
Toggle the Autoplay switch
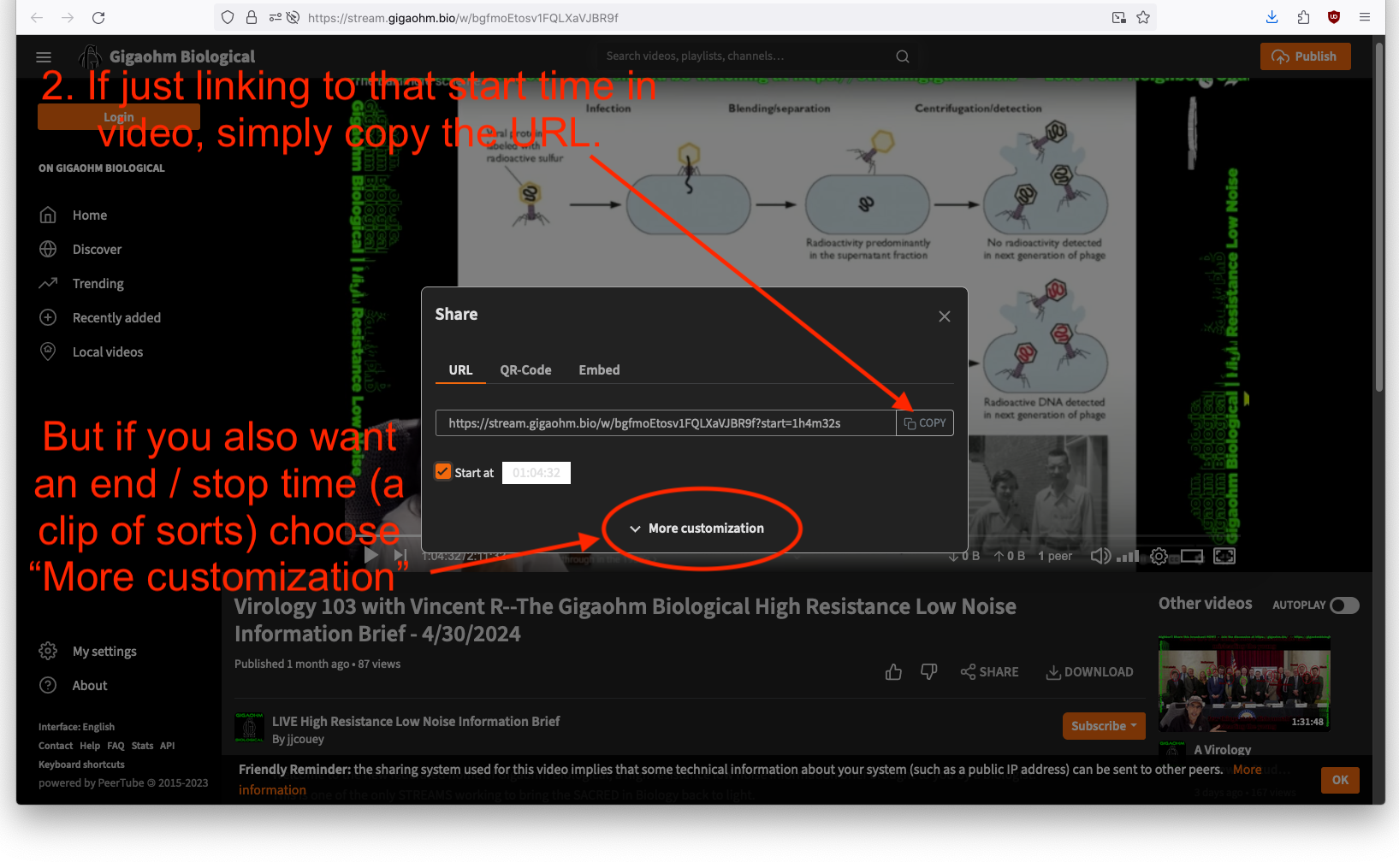1344,605
